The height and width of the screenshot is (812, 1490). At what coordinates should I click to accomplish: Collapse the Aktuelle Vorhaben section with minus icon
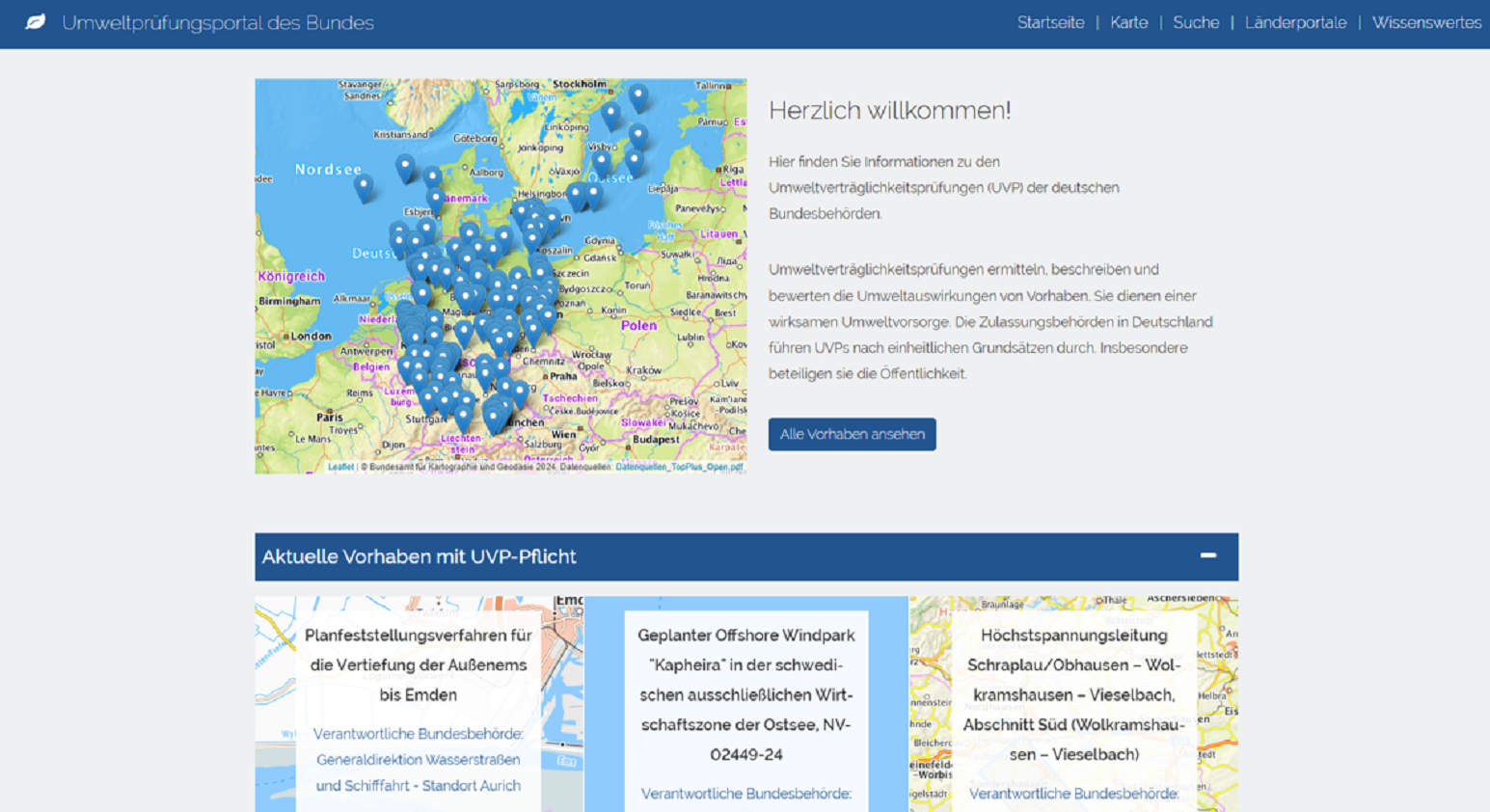[1207, 555]
